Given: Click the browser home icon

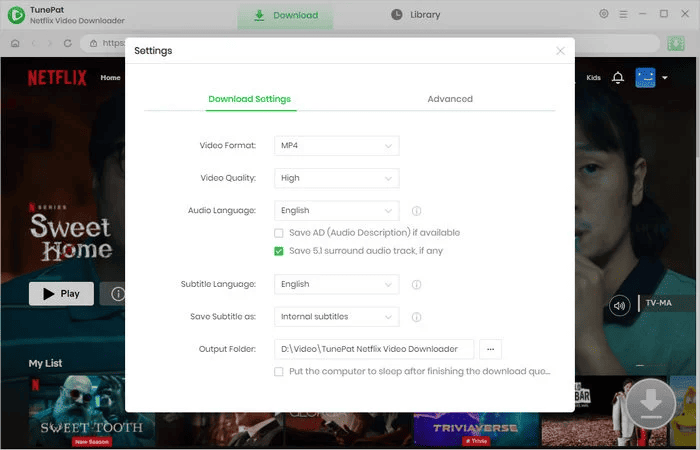Looking at the screenshot, I should [x=15, y=43].
